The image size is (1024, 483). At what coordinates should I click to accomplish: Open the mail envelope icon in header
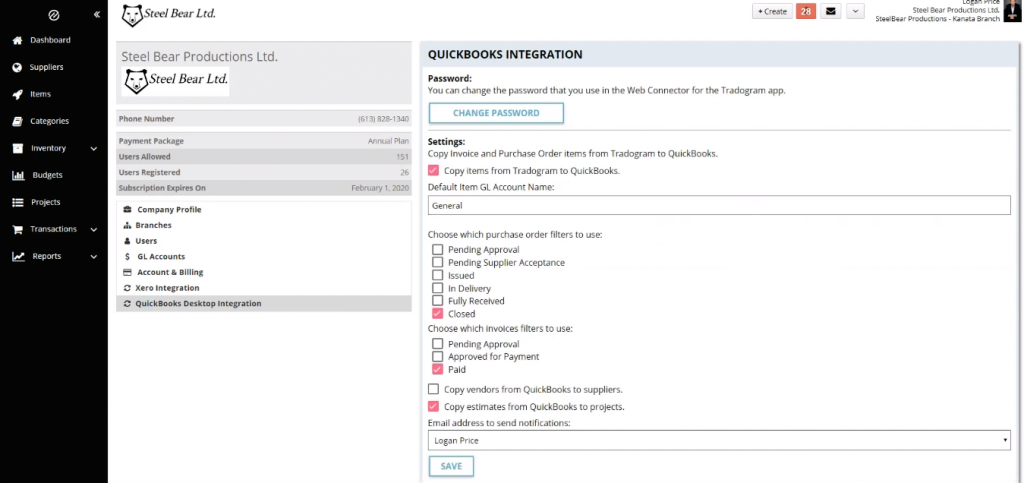[x=830, y=11]
